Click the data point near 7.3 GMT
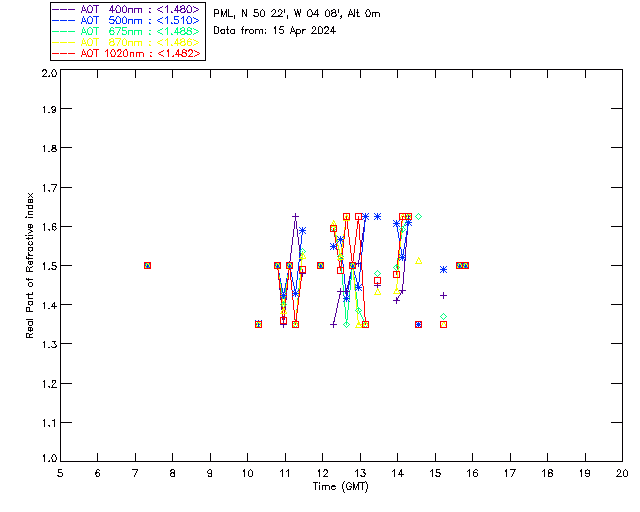 click(x=147, y=265)
